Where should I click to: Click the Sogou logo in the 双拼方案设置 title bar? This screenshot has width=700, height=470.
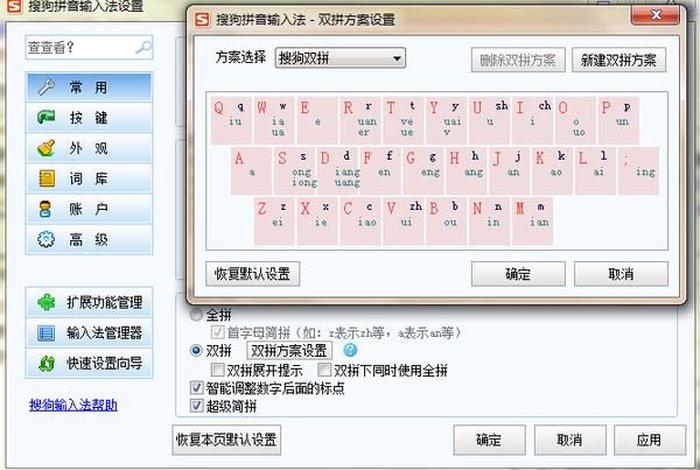pyautogui.click(x=202, y=20)
